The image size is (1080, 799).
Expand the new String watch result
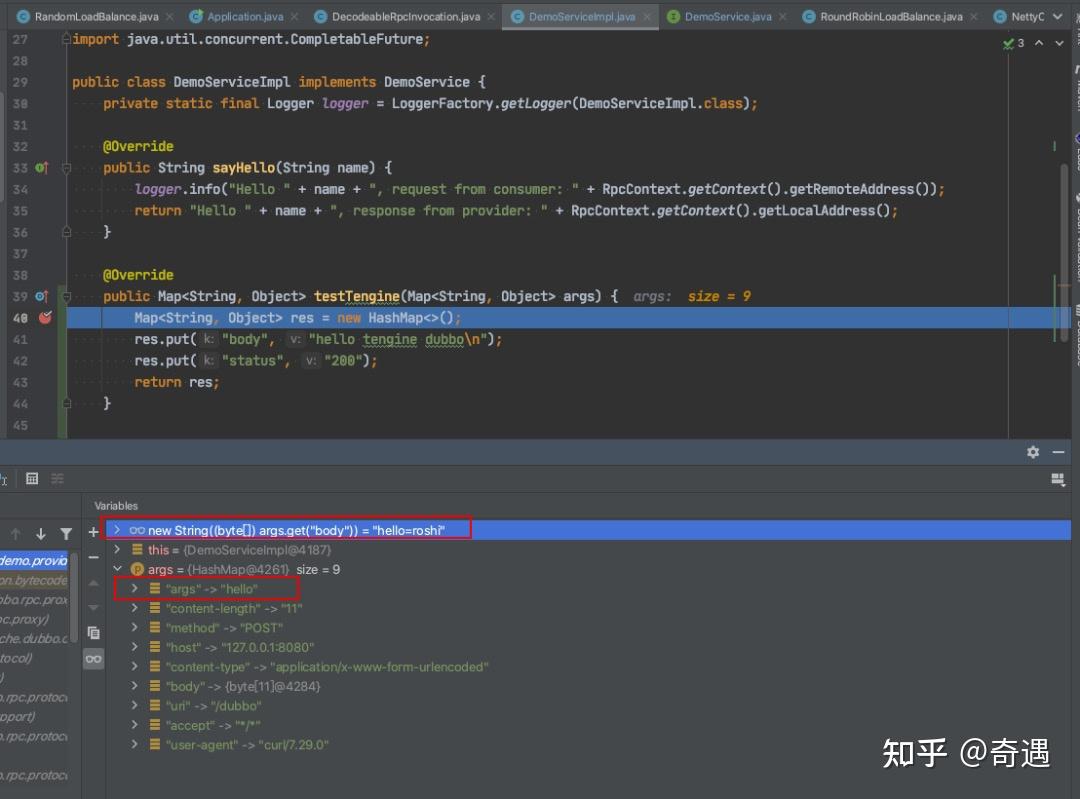[117, 530]
